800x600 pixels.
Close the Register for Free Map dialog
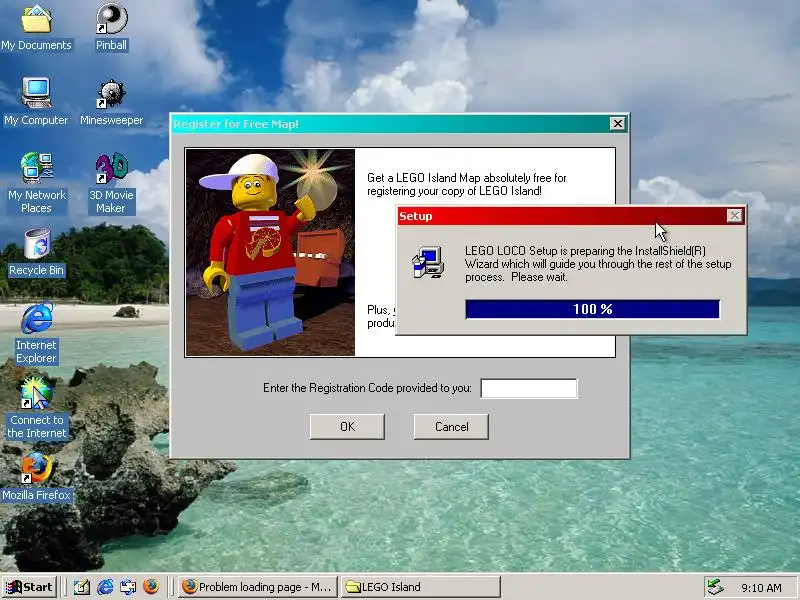pos(617,123)
